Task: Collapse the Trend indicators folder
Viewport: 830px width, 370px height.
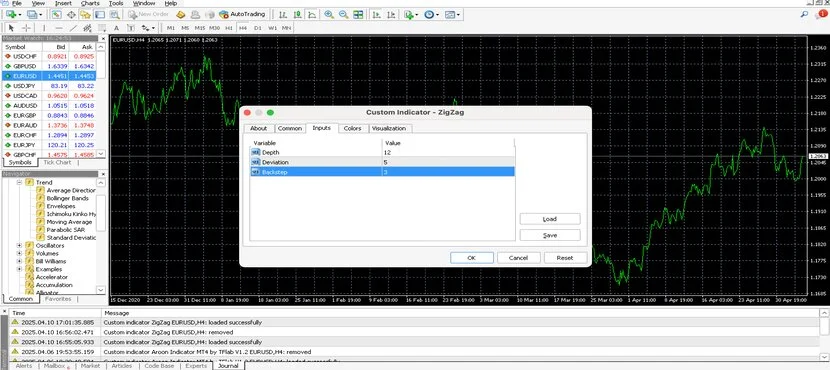Action: click(x=20, y=182)
